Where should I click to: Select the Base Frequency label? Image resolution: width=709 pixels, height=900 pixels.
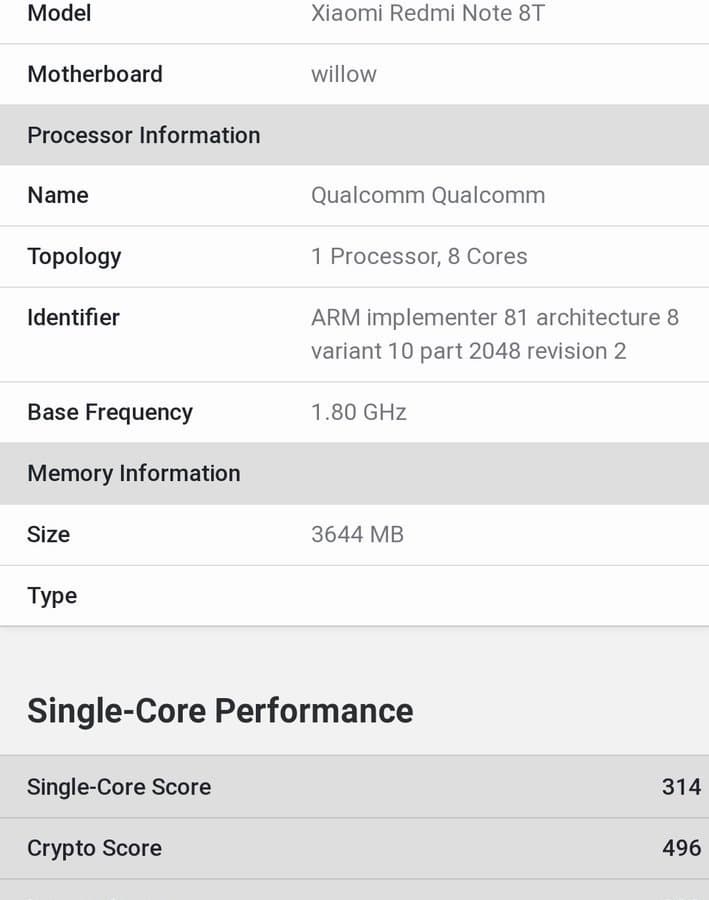pyautogui.click(x=110, y=413)
